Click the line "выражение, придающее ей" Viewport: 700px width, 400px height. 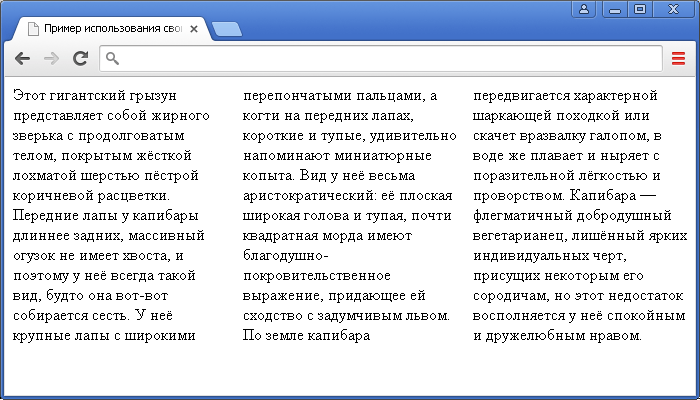pyautogui.click(x=334, y=296)
